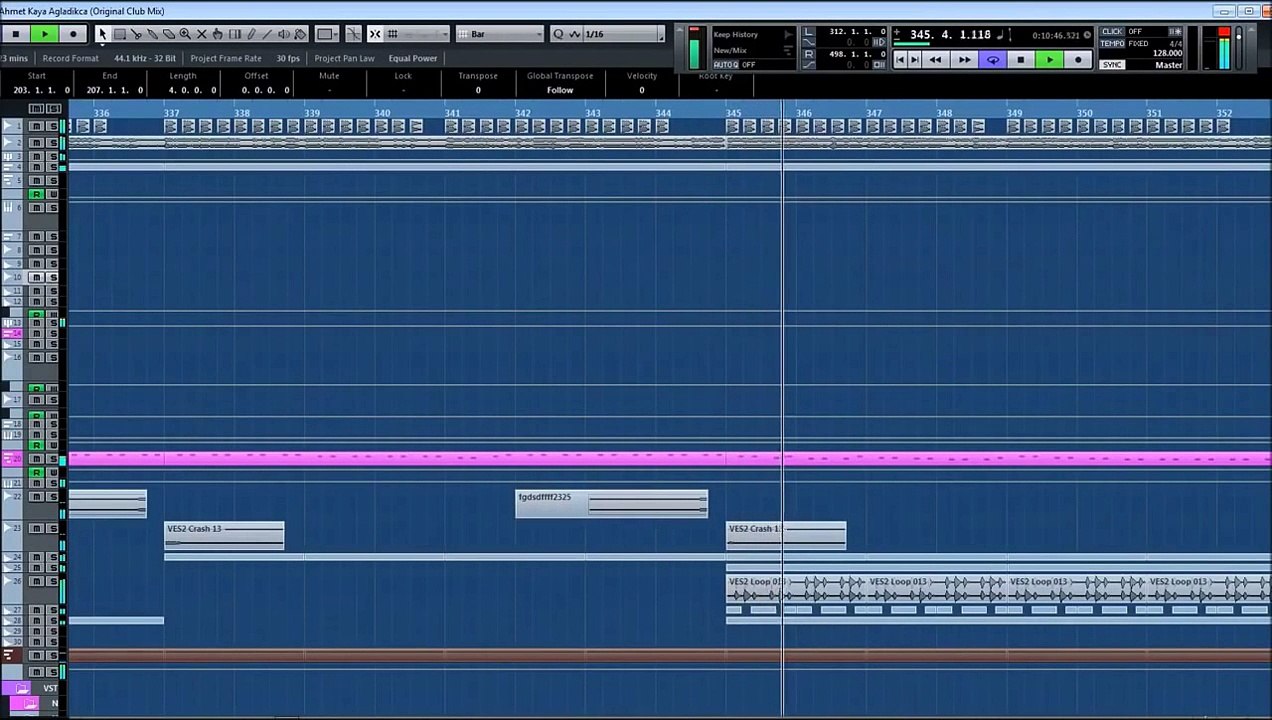Solo track 1 with its S button
The image size is (1272, 720).
52,126
